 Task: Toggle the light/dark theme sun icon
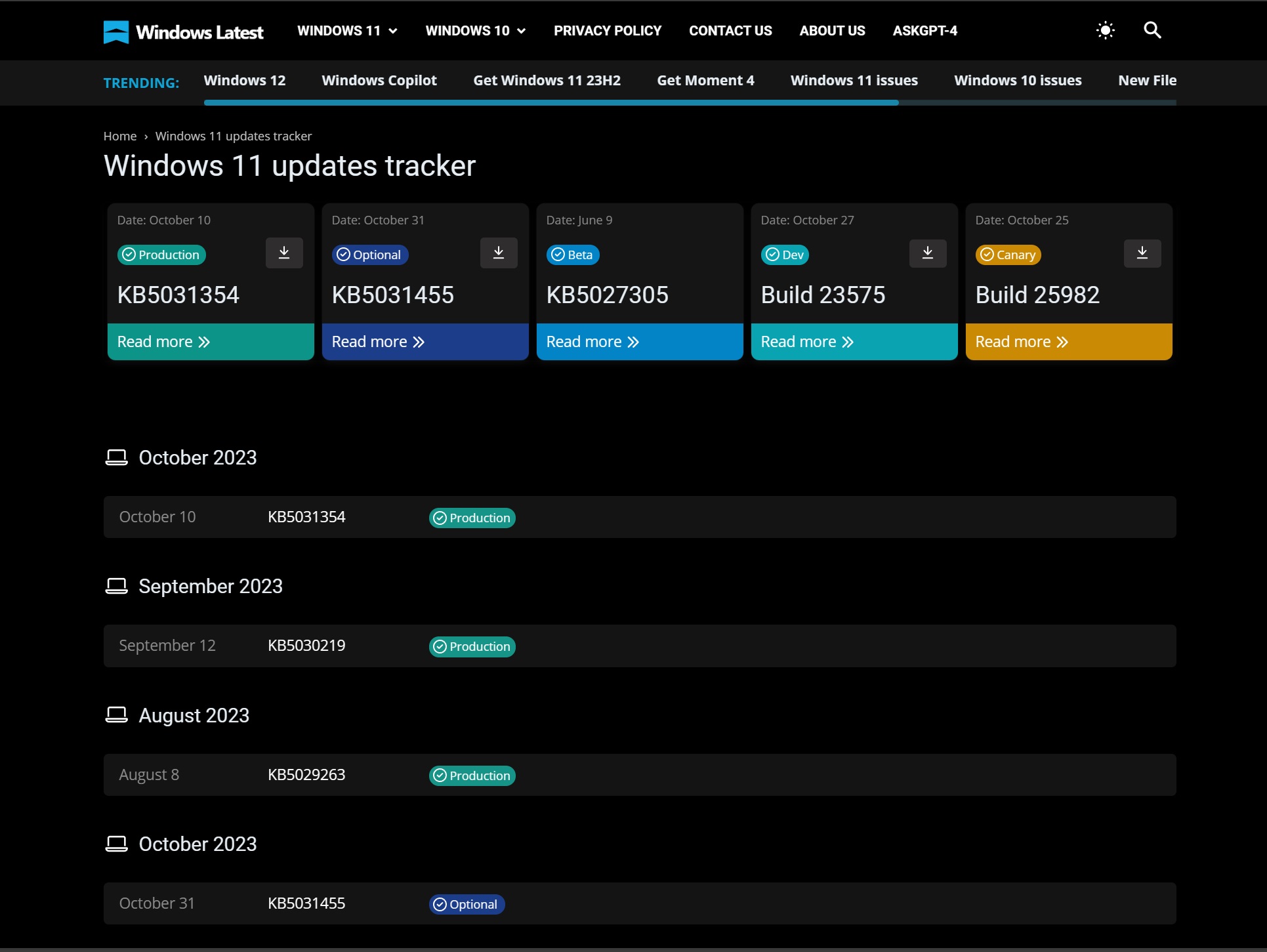[1106, 30]
